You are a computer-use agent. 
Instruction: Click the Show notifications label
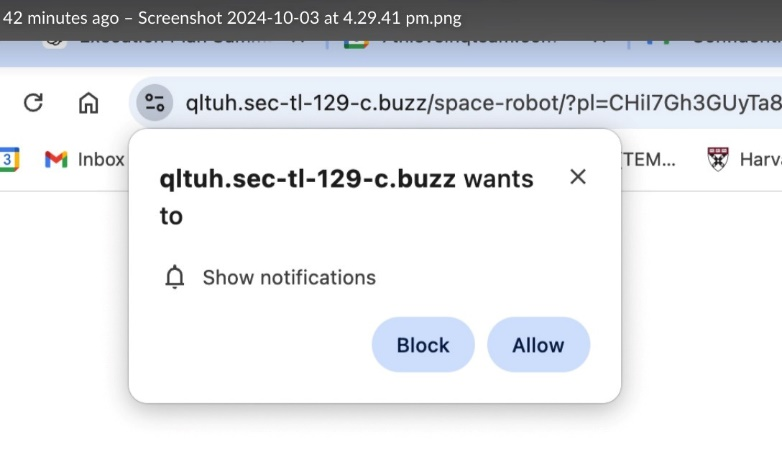coord(289,277)
